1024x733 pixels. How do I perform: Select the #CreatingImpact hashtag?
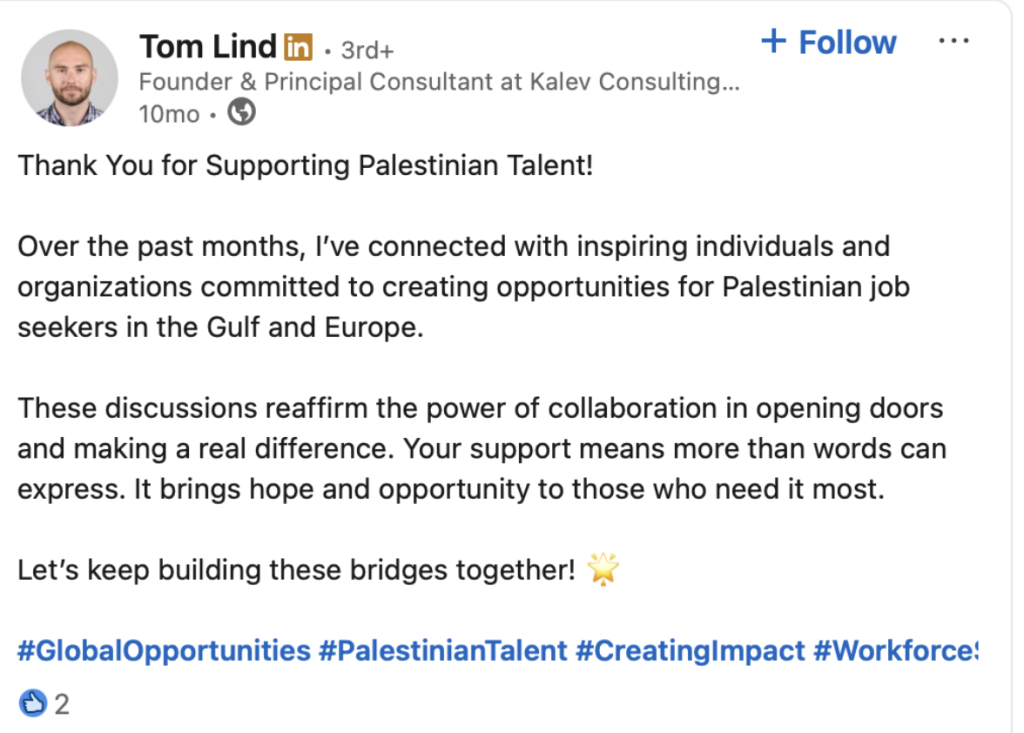coord(690,651)
